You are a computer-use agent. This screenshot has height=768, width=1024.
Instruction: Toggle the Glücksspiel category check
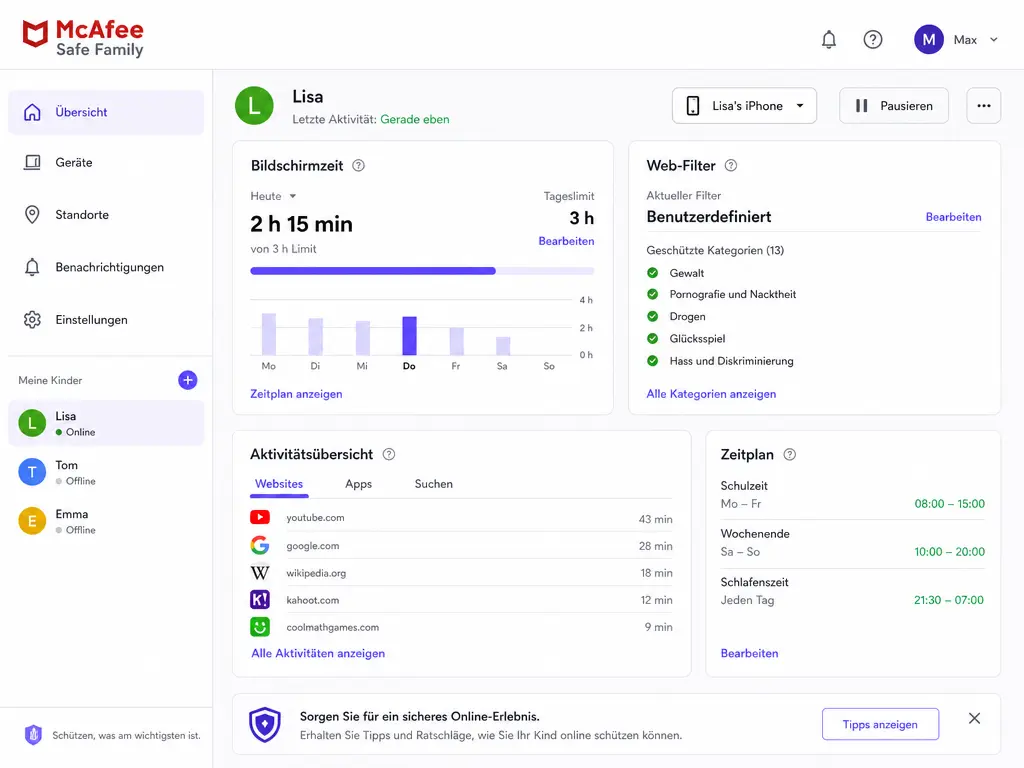coord(652,338)
